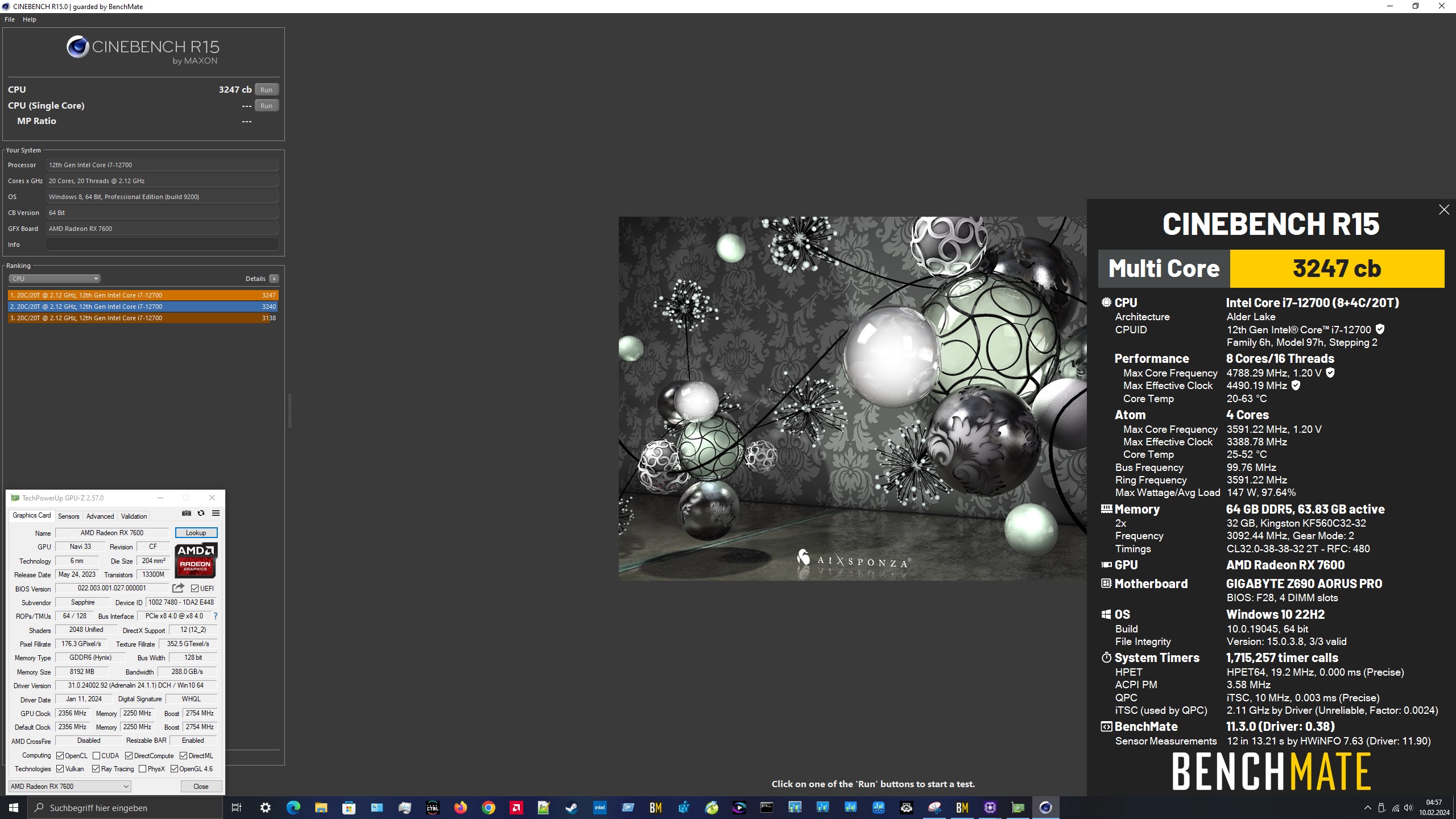Launch Firefox from the taskbar
The width and height of the screenshot is (1456, 819).
tap(460, 808)
